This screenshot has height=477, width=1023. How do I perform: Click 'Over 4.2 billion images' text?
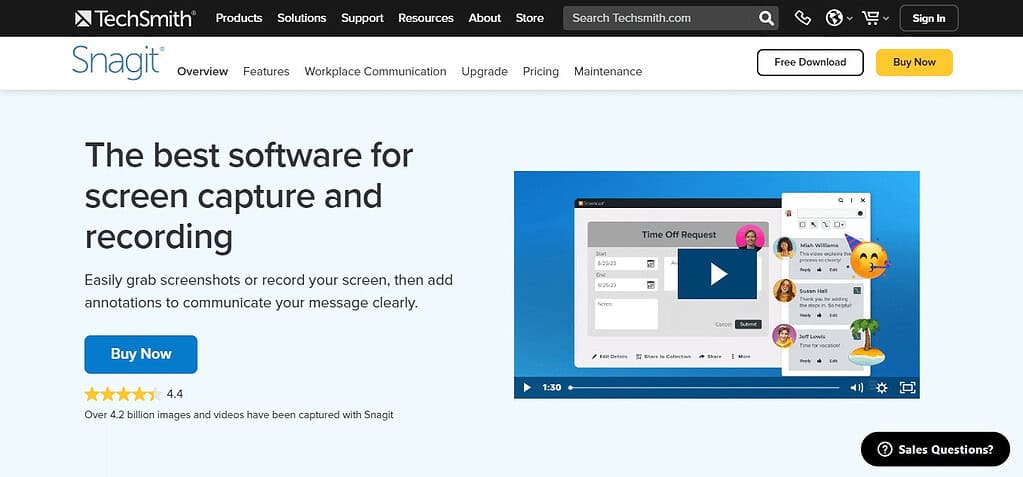point(239,414)
